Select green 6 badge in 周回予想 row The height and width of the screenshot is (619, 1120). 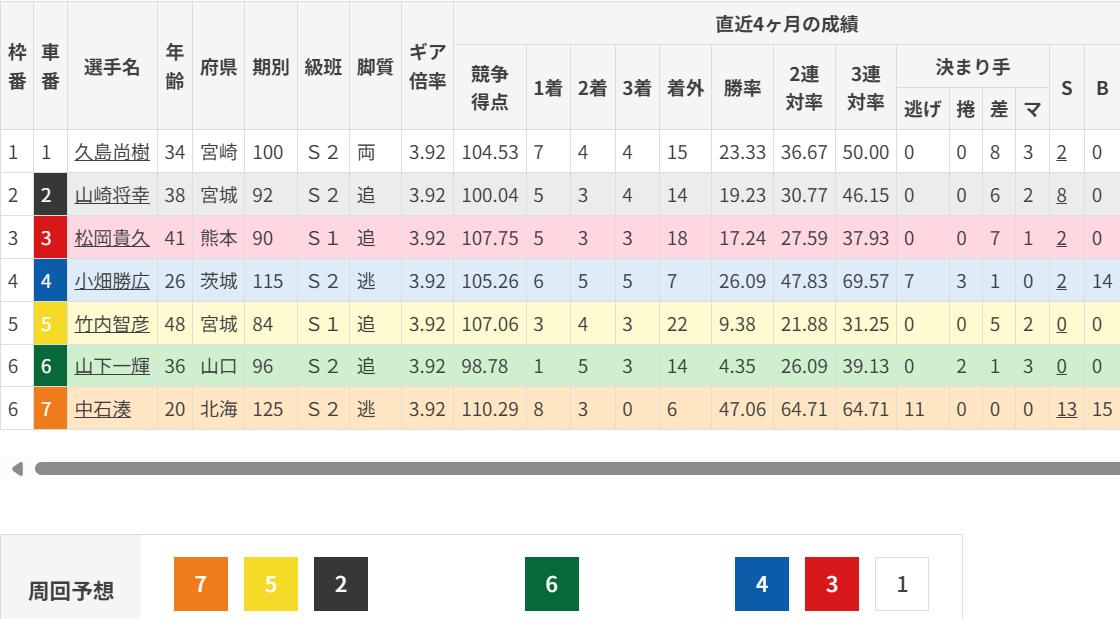click(x=551, y=584)
